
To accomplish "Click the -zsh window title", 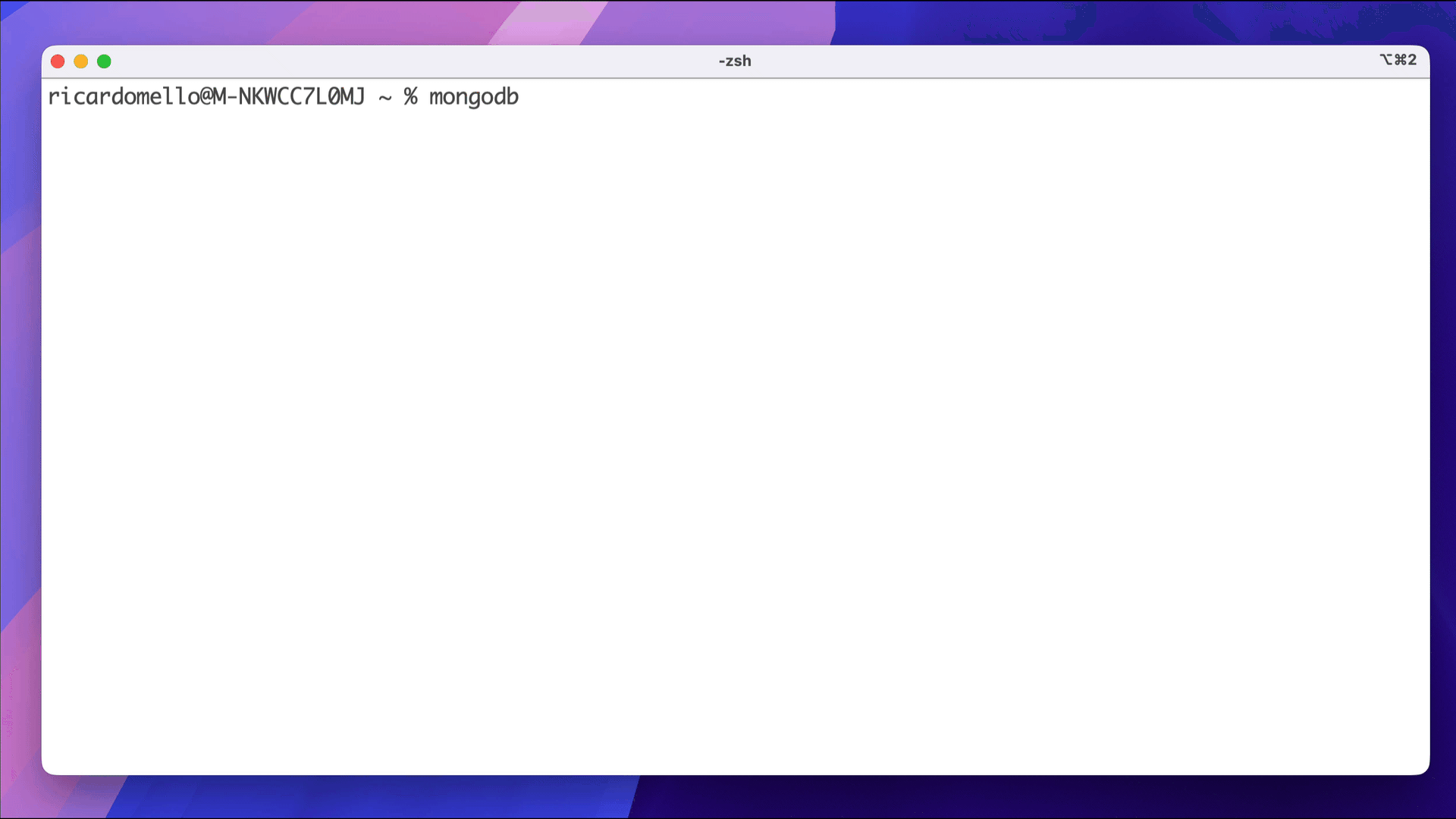I will tap(735, 61).
